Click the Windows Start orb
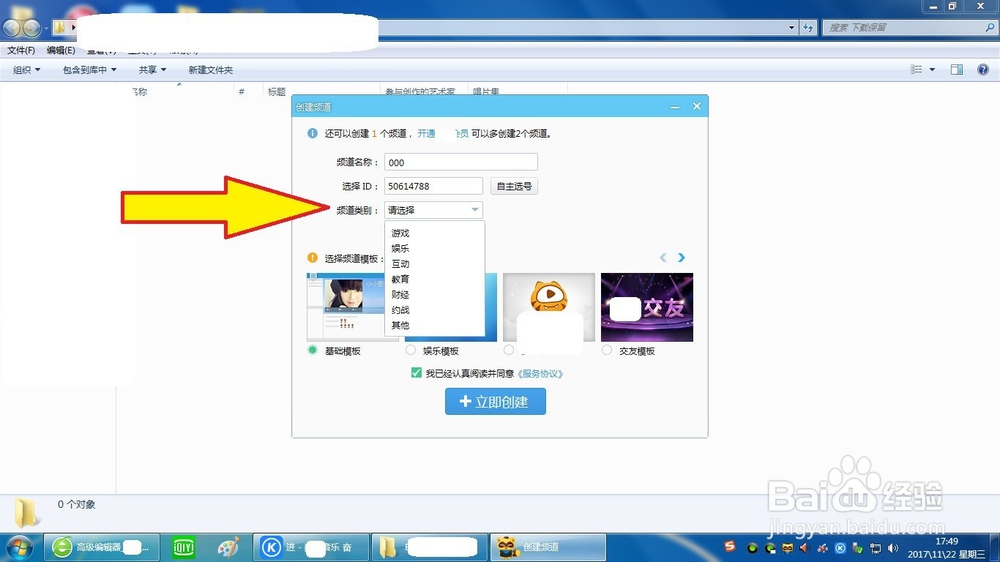The height and width of the screenshot is (562, 1000). [19, 547]
